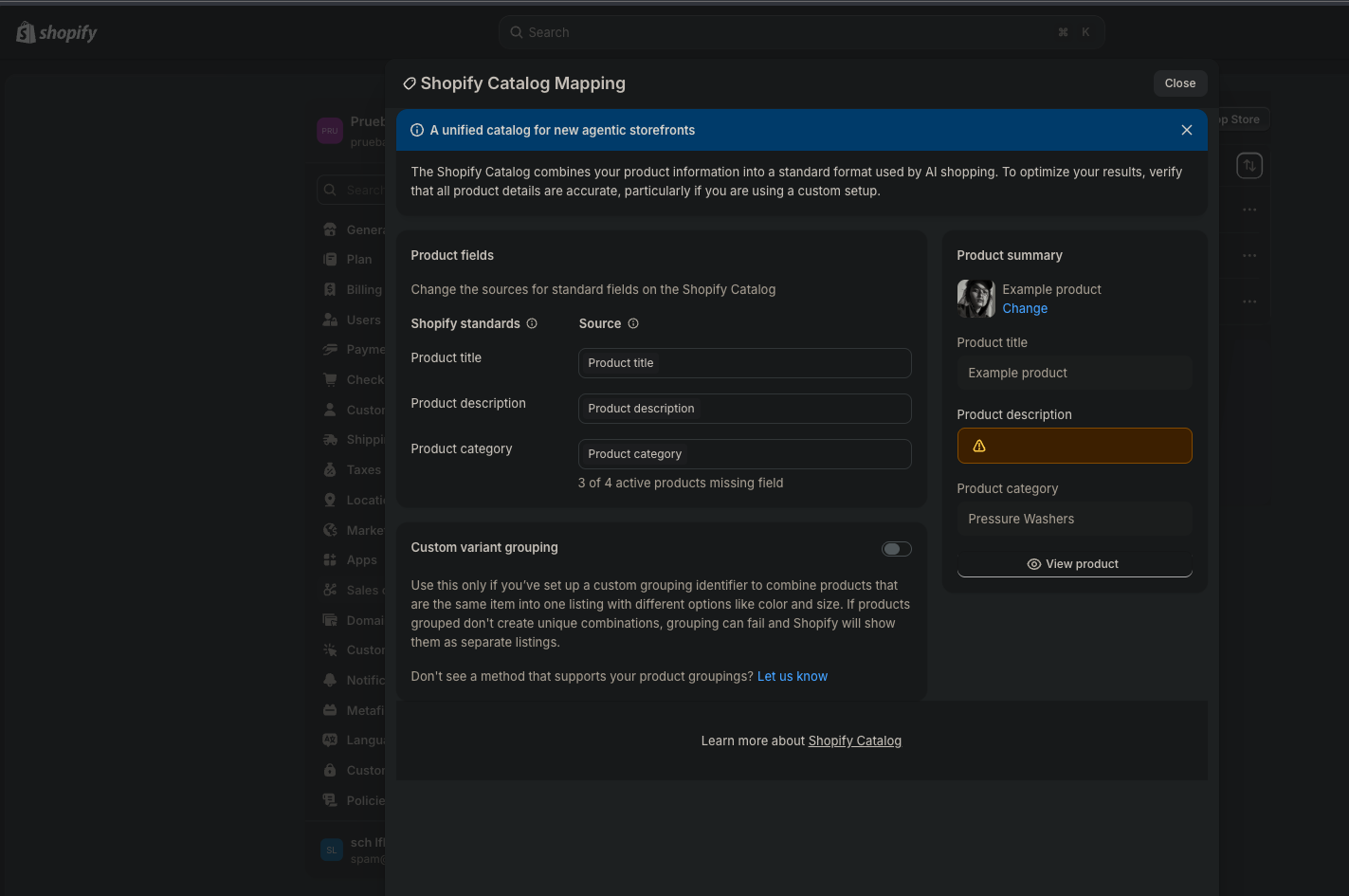Click info icon next to Shopify standards
The image size is (1349, 896).
point(532,323)
